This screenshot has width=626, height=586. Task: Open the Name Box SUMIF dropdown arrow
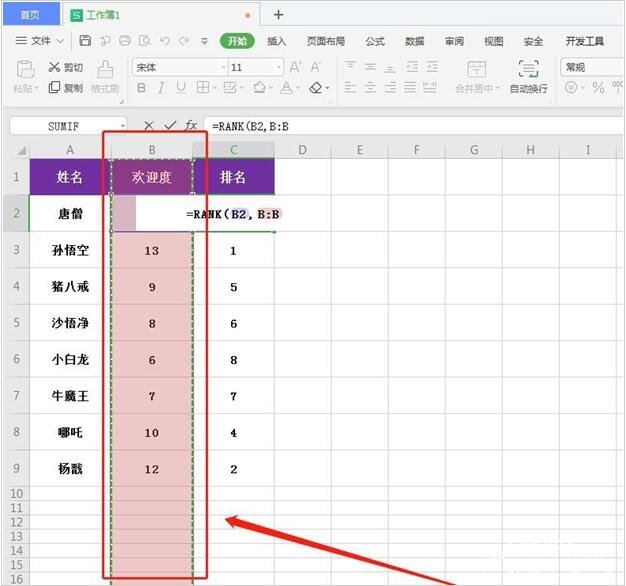(123, 126)
